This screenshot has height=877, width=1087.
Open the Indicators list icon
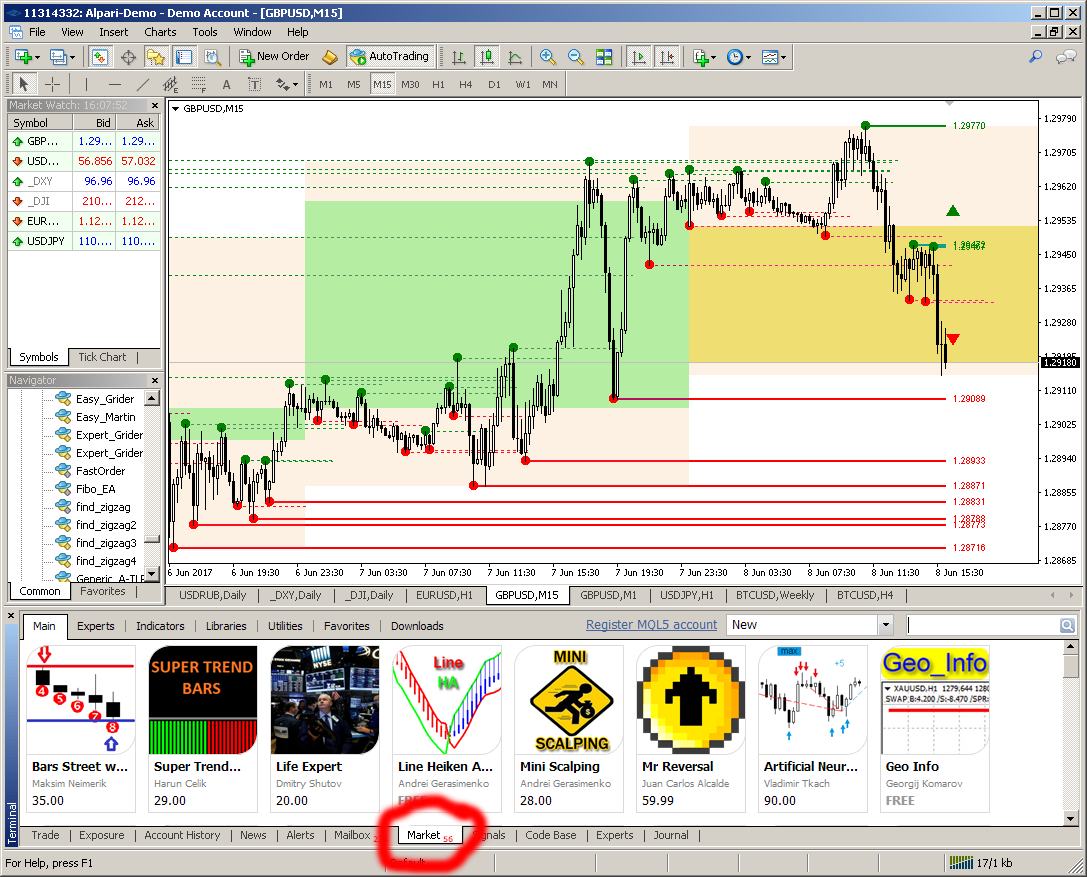[x=700, y=57]
